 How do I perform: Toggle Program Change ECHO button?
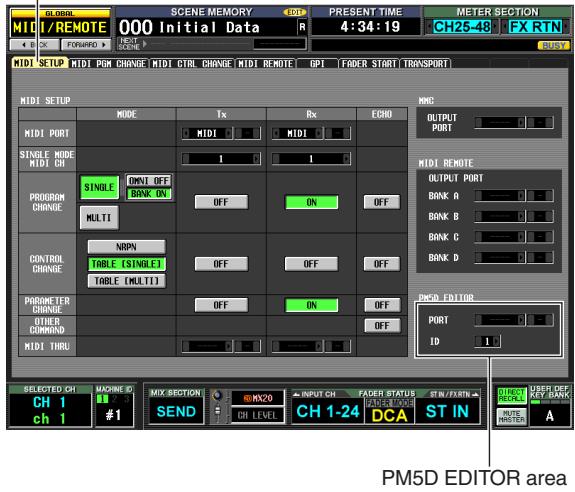coord(381,202)
